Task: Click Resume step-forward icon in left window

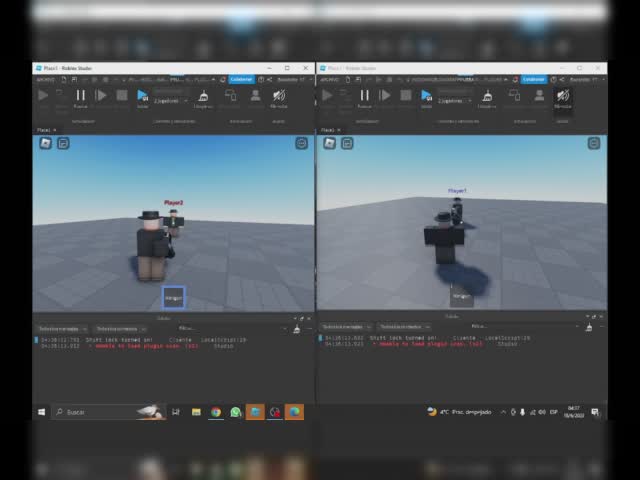Action: click(100, 96)
